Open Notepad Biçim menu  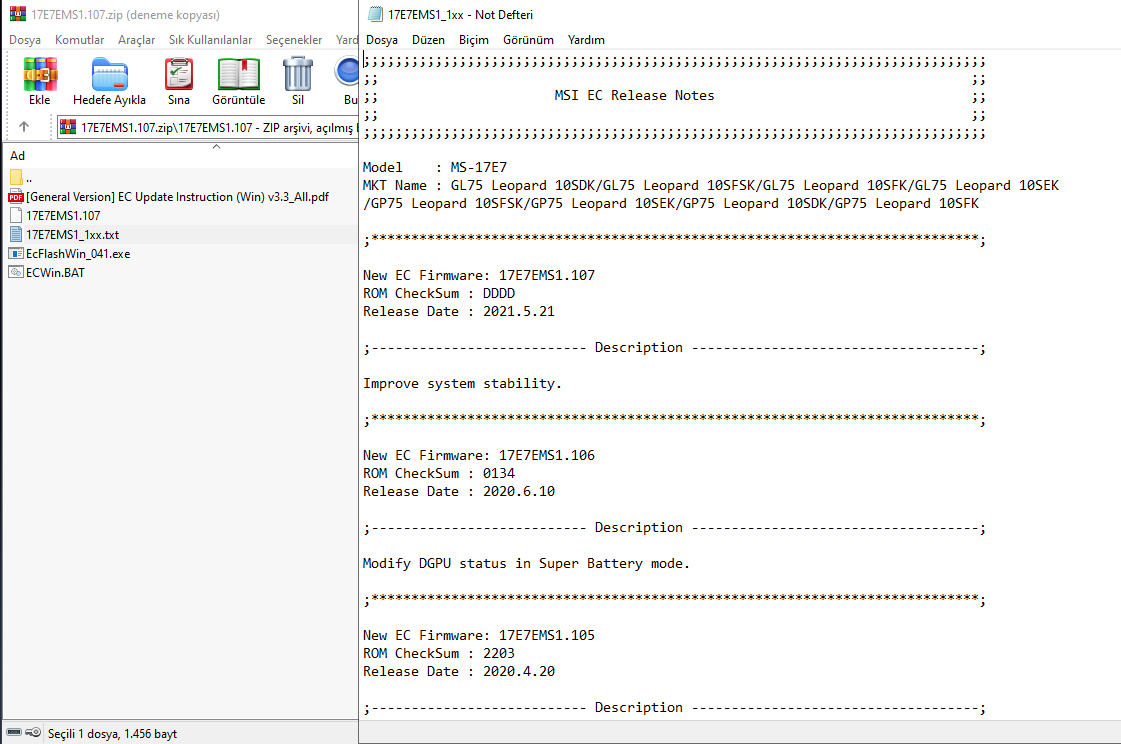(x=474, y=40)
